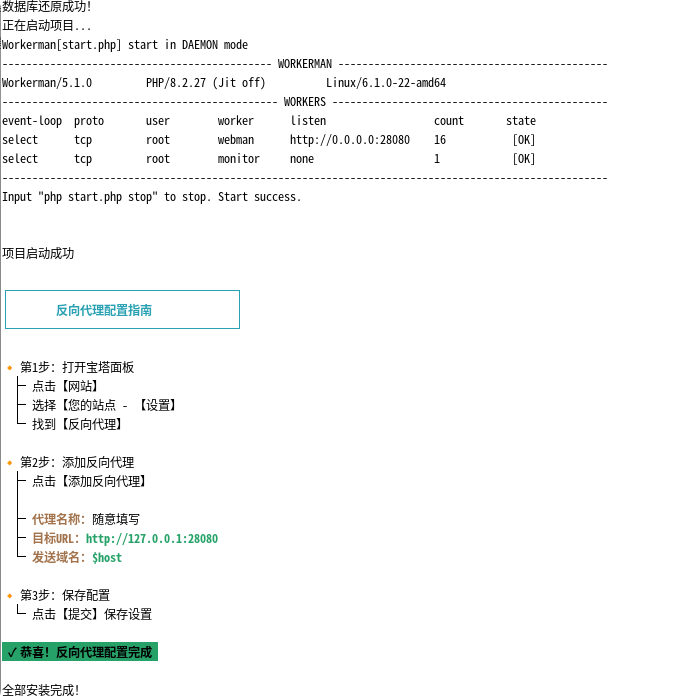Click the event-loop column header

point(32,121)
